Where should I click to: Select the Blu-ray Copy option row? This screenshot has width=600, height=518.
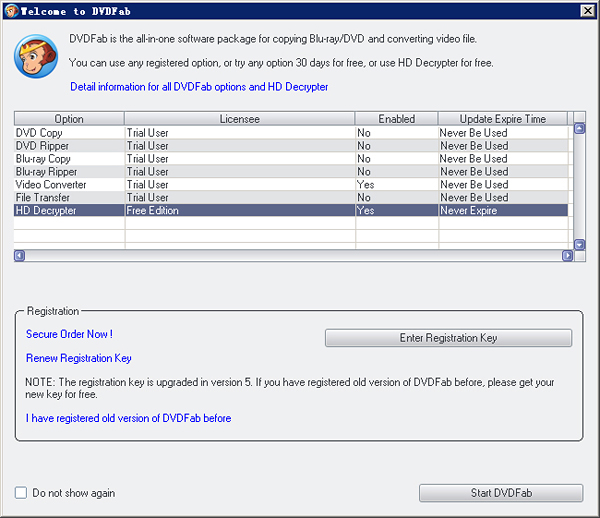tap(291, 159)
